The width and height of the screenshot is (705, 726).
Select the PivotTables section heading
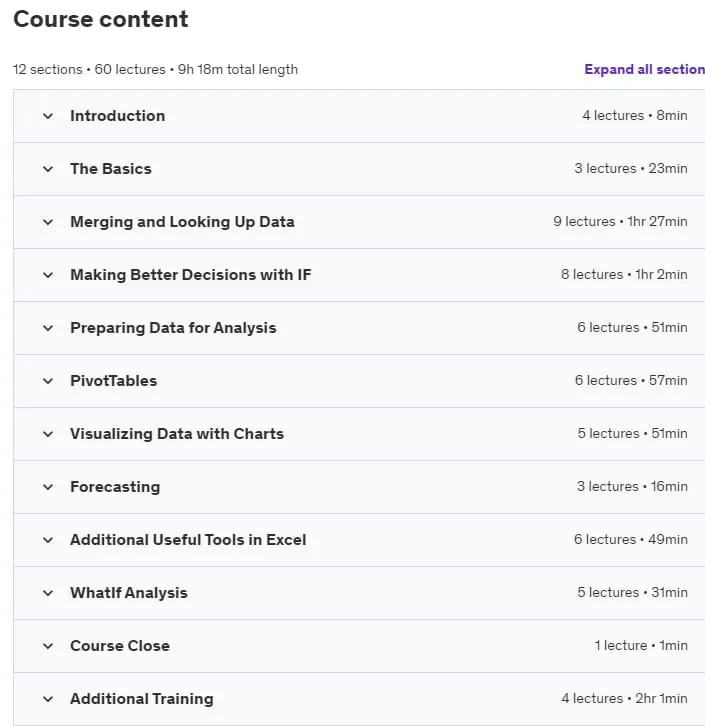click(x=113, y=381)
